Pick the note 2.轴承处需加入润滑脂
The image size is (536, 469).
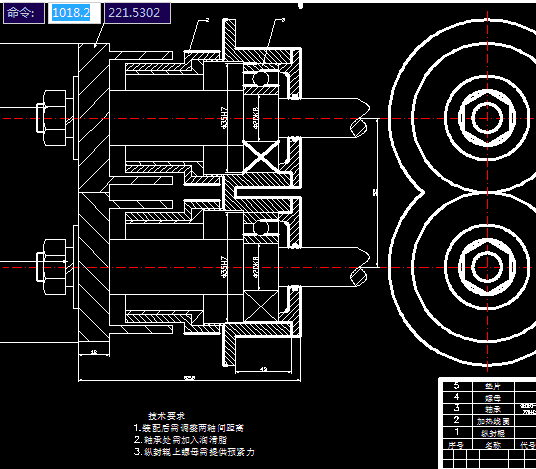[x=180, y=440]
